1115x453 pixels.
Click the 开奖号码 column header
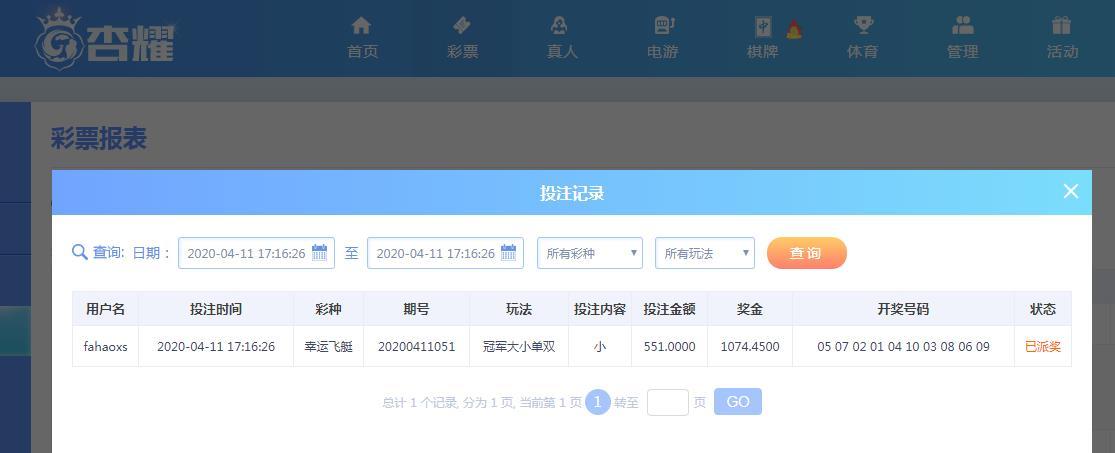[903, 309]
